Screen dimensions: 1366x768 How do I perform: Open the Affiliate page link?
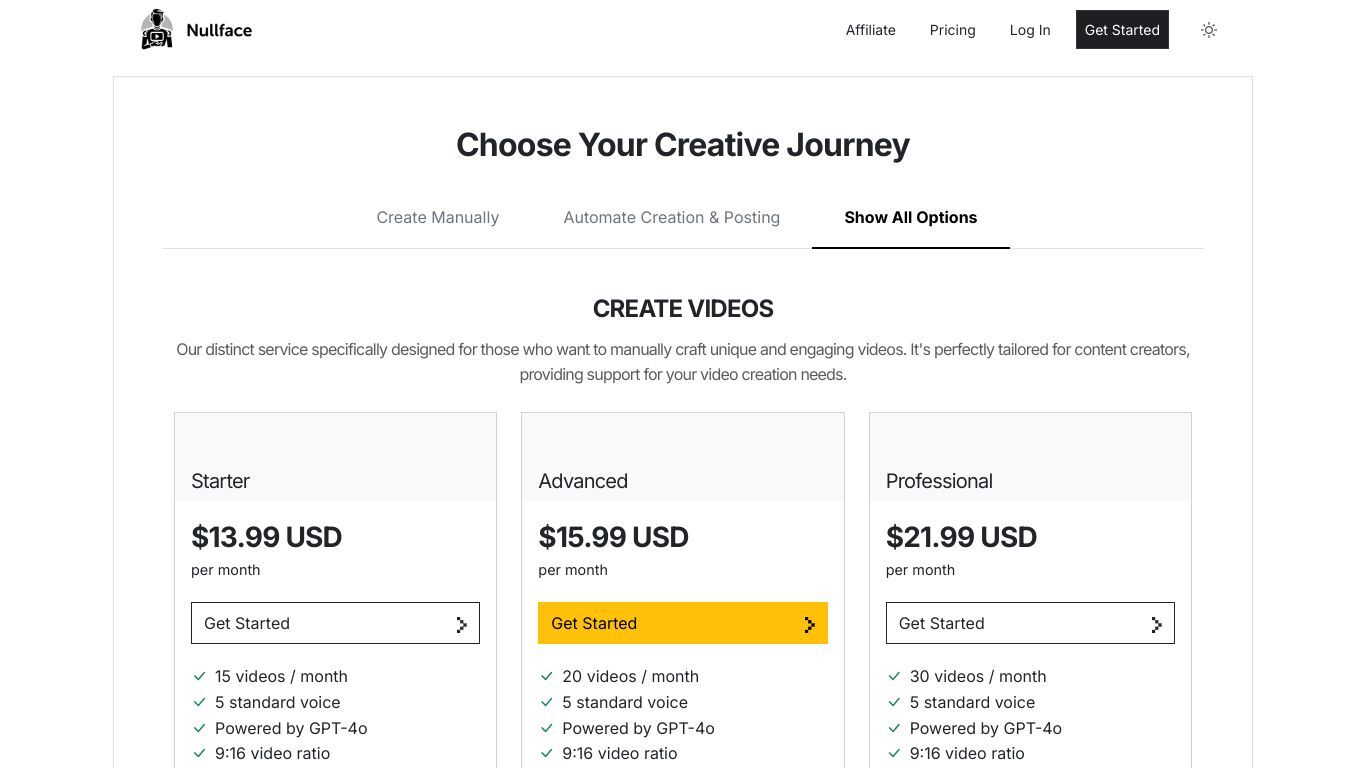click(870, 30)
